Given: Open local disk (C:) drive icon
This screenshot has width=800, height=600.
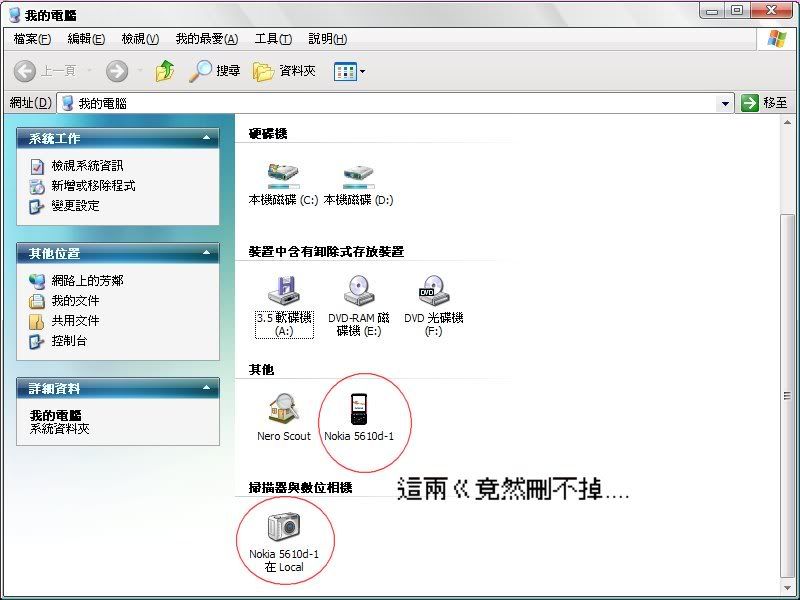Looking at the screenshot, I should [283, 176].
